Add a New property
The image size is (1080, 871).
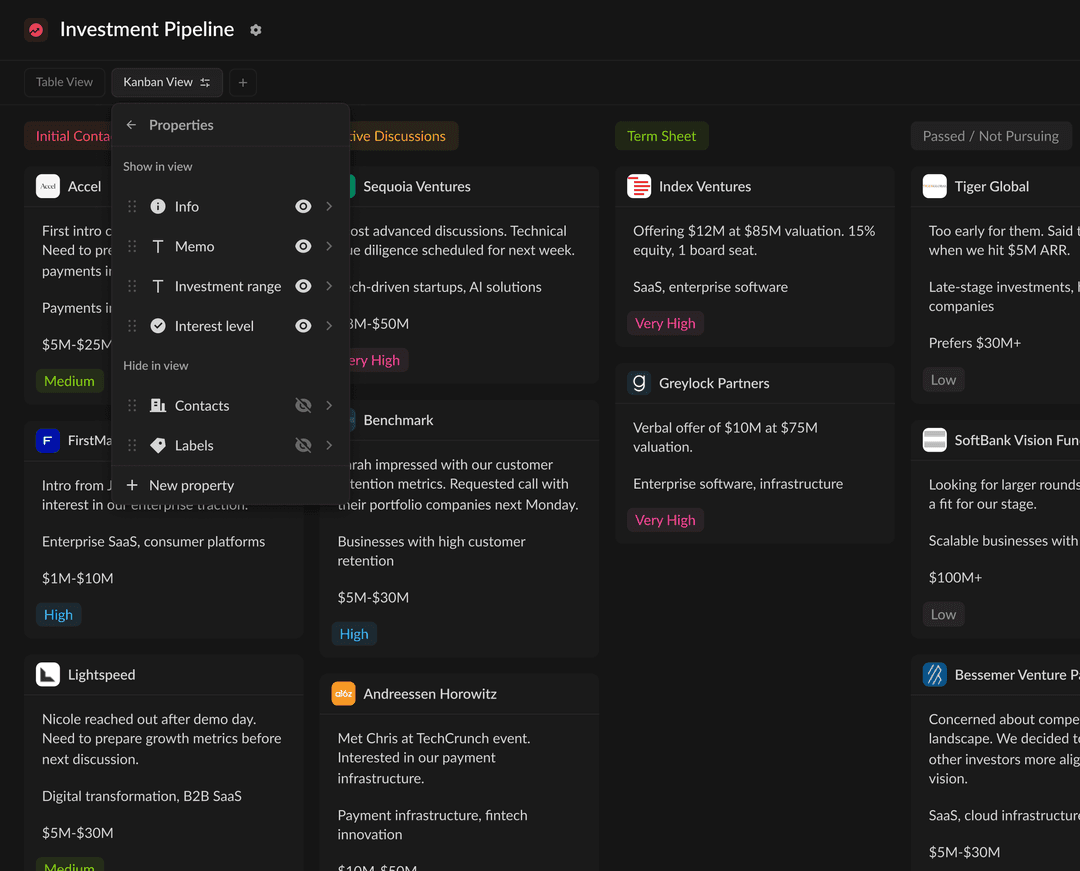230,485
